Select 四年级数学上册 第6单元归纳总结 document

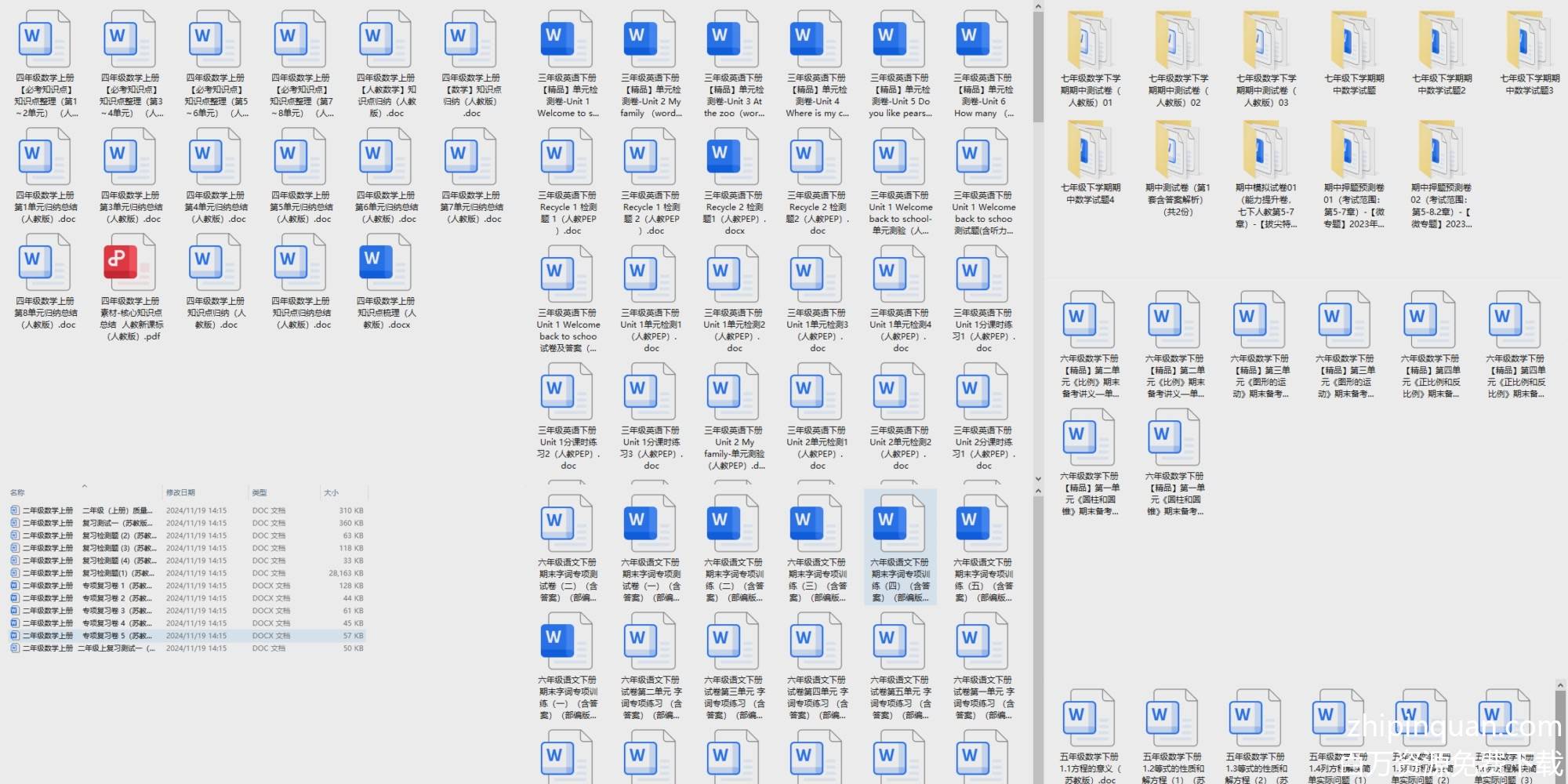(x=386, y=158)
